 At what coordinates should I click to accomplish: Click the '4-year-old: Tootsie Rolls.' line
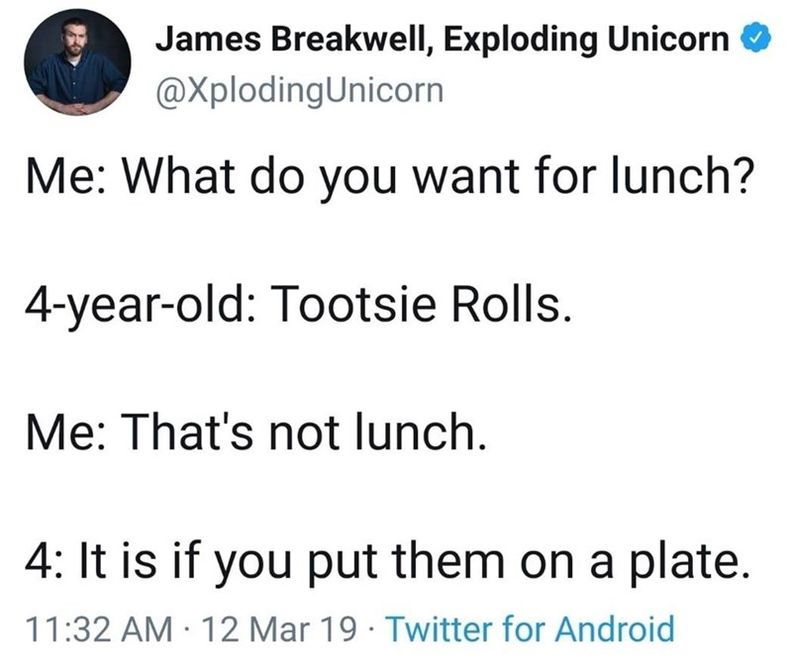point(299,306)
